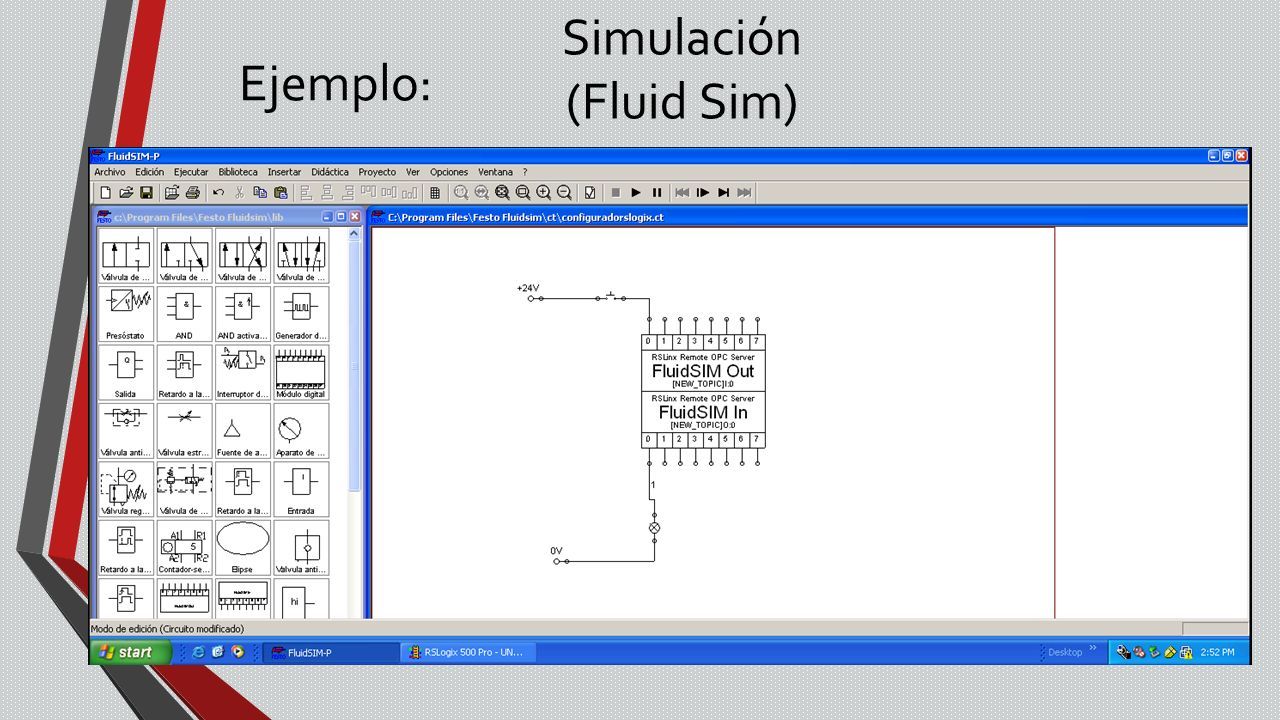Select the Fuente de a... component
The height and width of the screenshot is (720, 1280).
tap(243, 431)
